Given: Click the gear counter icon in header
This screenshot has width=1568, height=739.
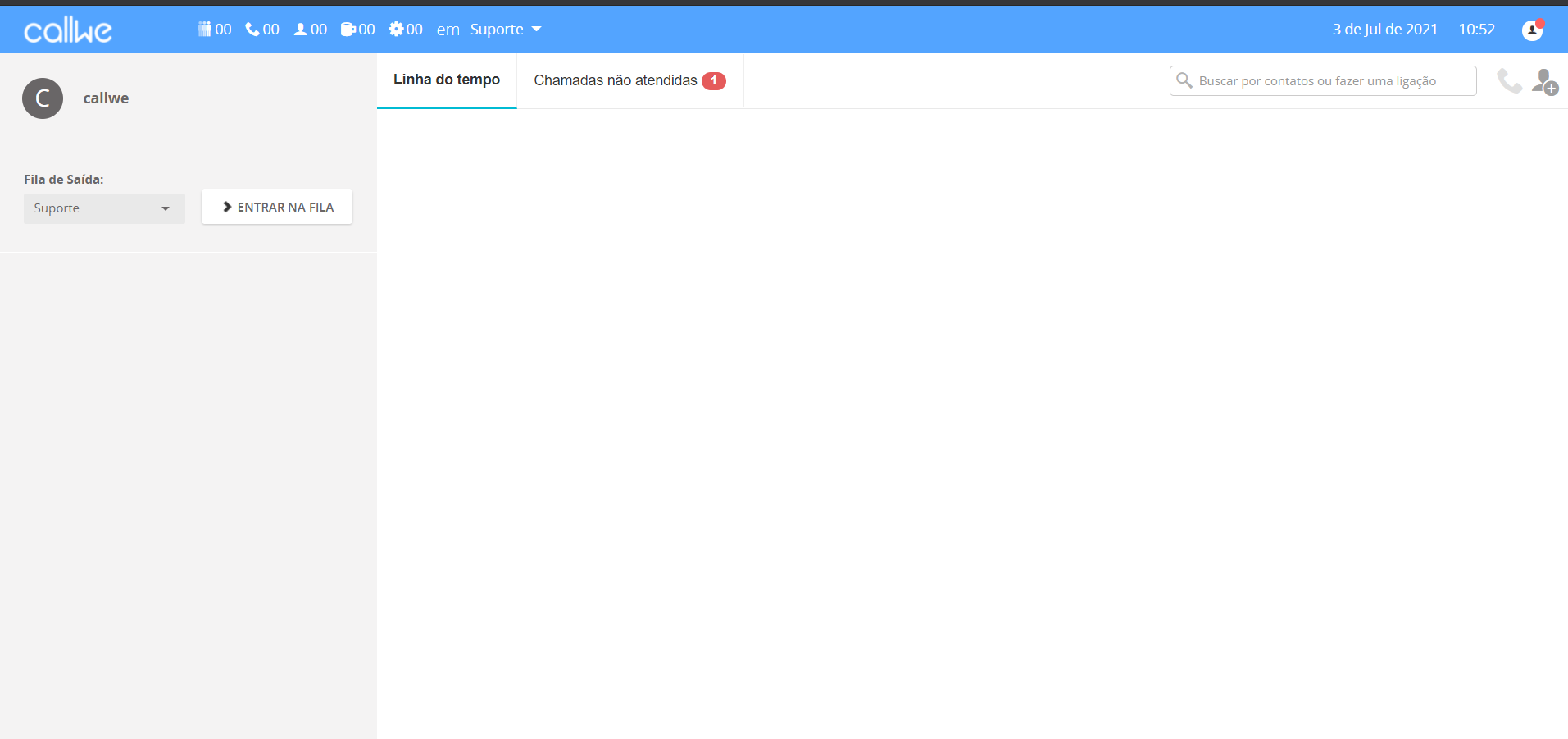Looking at the screenshot, I should click(x=396, y=30).
